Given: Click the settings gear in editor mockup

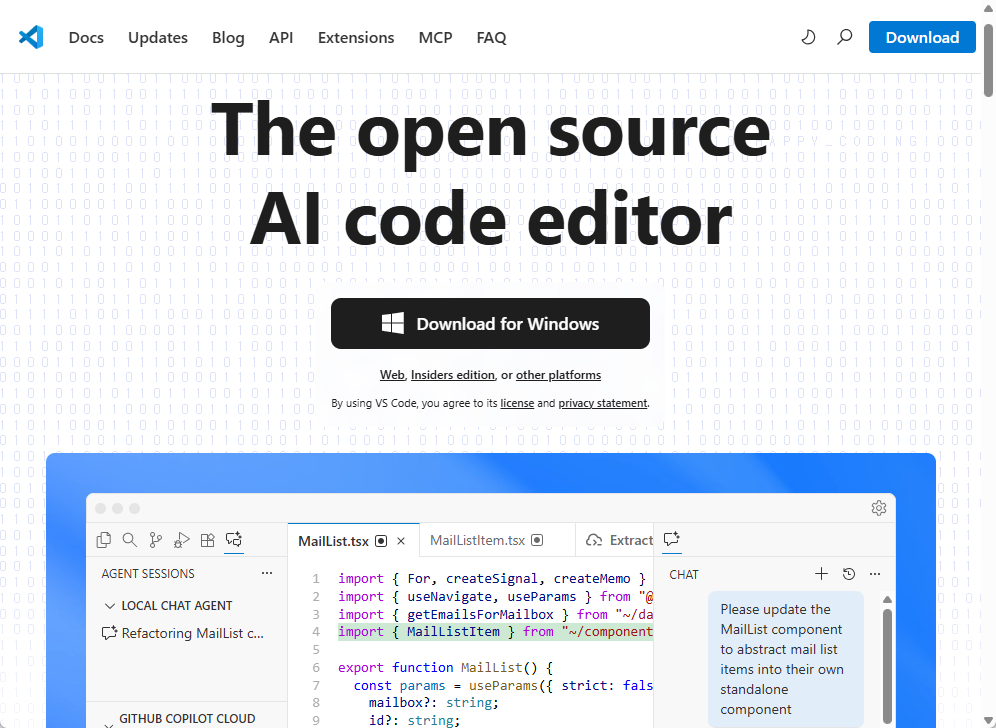Looking at the screenshot, I should pyautogui.click(x=878, y=508).
